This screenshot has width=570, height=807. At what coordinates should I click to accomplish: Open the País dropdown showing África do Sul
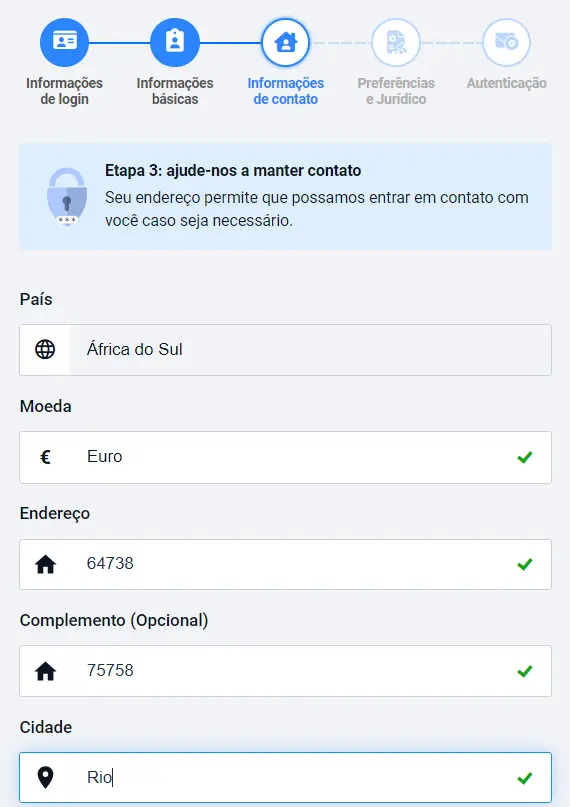tap(286, 350)
